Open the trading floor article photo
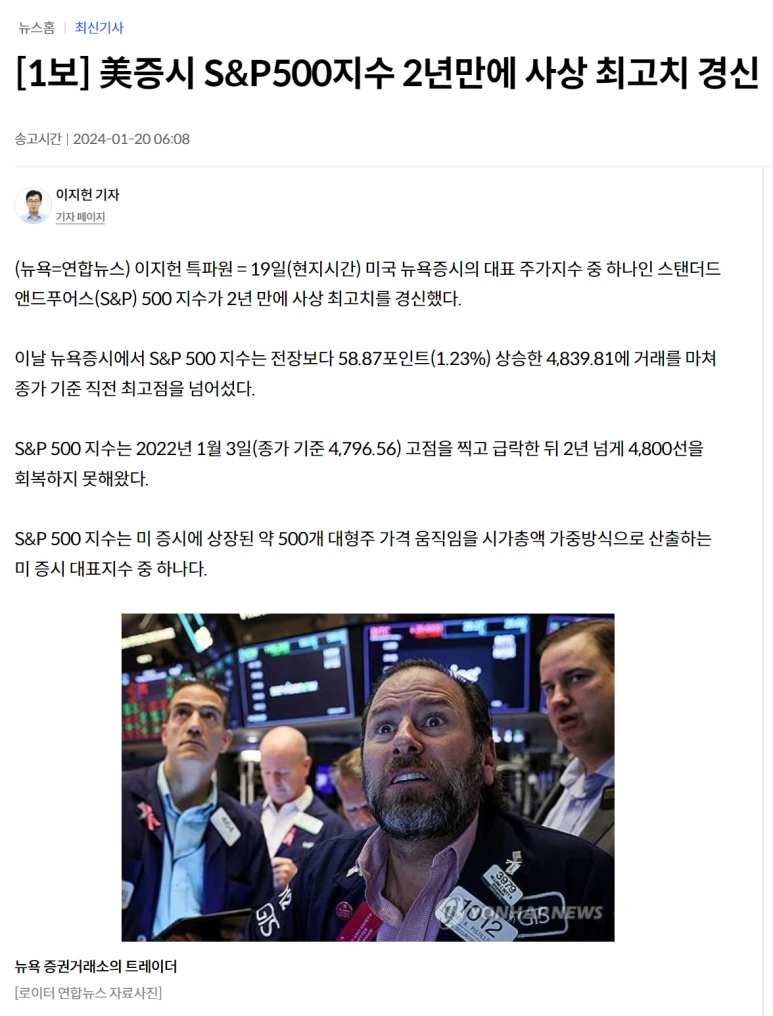Screen dimensions: 773x1016 (368, 778)
